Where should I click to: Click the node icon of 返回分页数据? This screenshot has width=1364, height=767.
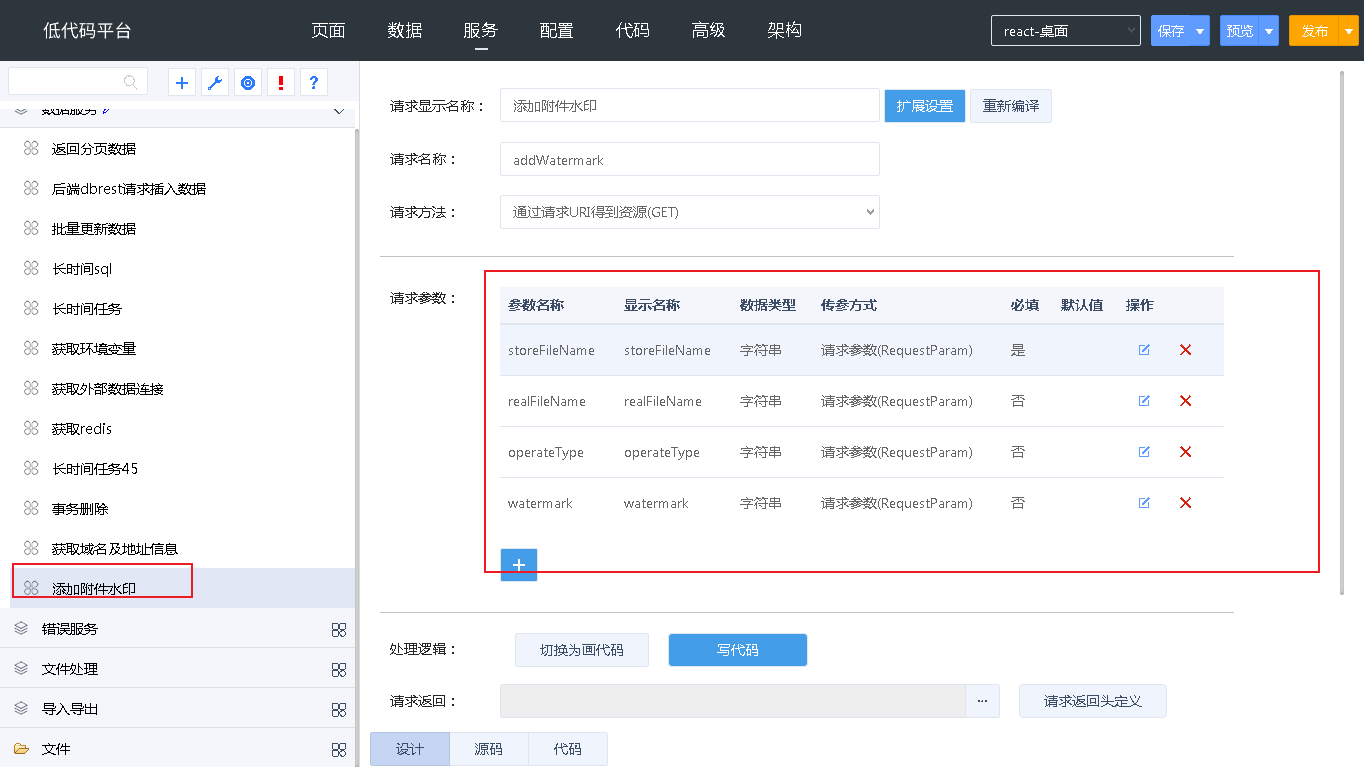point(31,149)
